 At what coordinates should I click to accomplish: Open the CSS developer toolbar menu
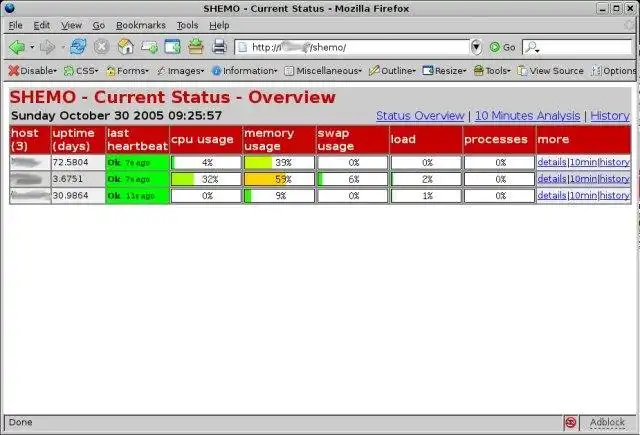pos(81,71)
